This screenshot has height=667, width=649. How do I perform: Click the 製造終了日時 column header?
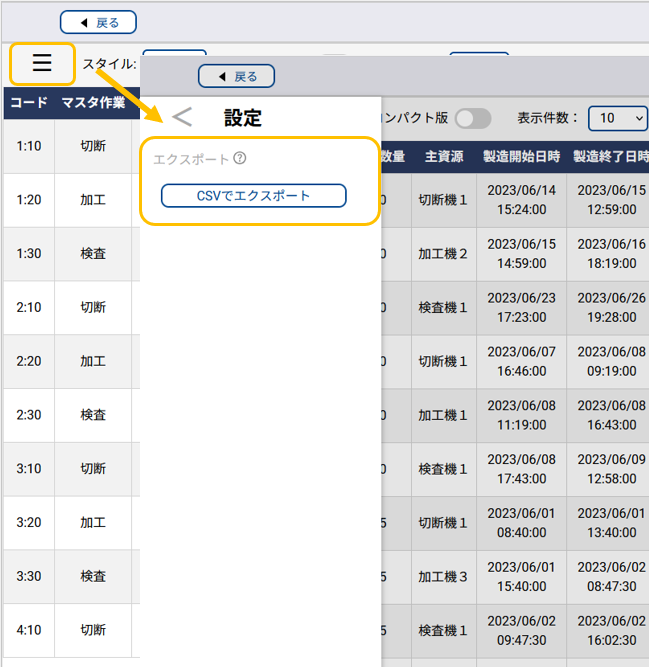[x=610, y=156]
